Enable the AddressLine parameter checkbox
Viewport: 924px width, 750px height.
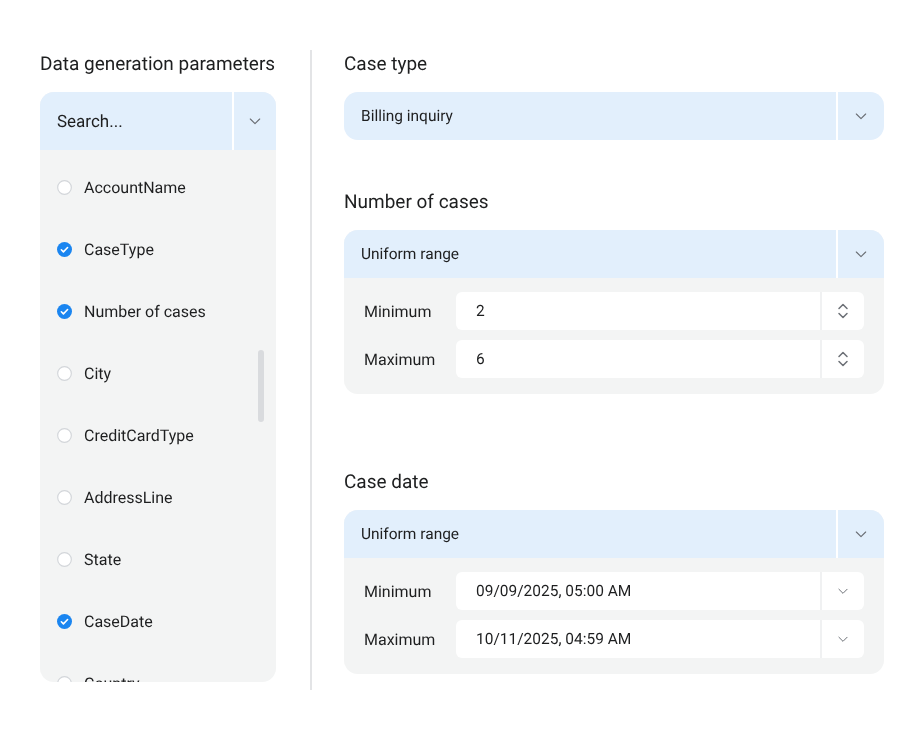pos(64,498)
